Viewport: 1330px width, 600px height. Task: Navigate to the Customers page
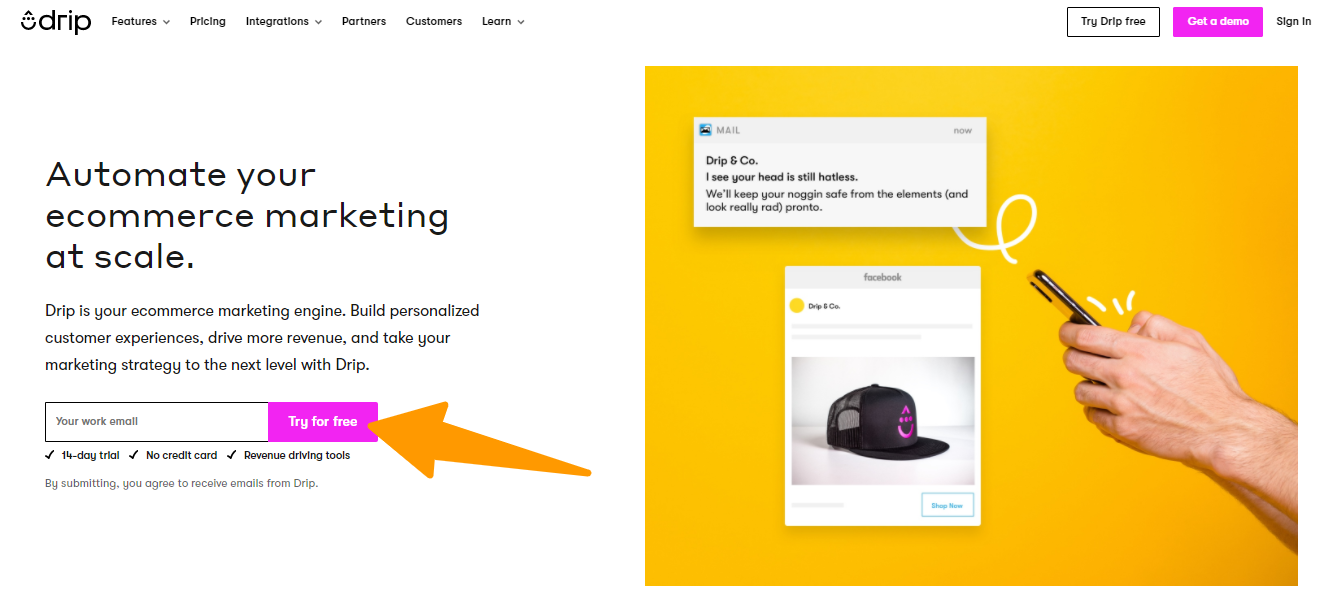(434, 21)
